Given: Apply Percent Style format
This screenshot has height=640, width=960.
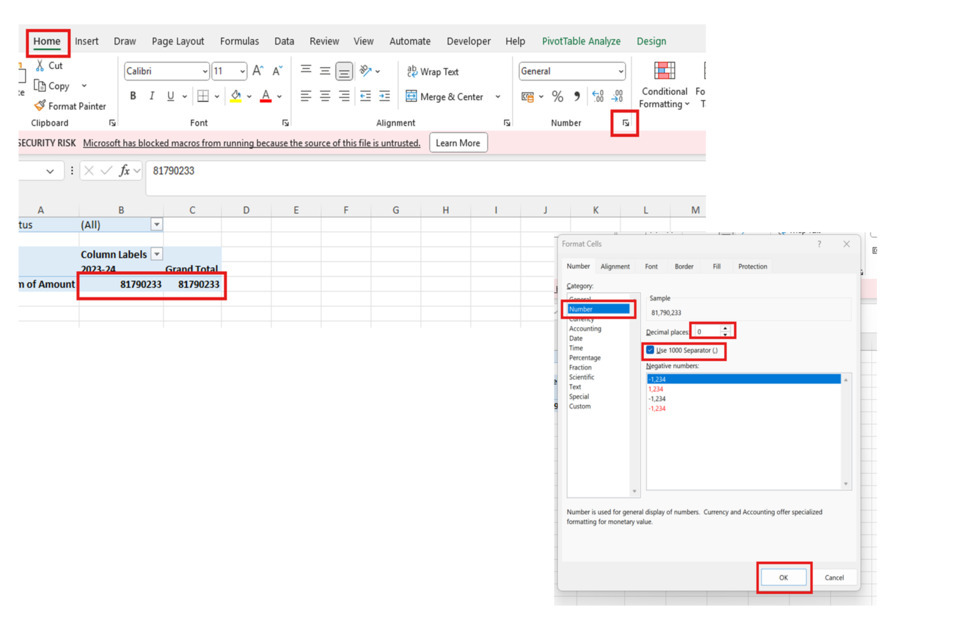Looking at the screenshot, I should (x=558, y=97).
